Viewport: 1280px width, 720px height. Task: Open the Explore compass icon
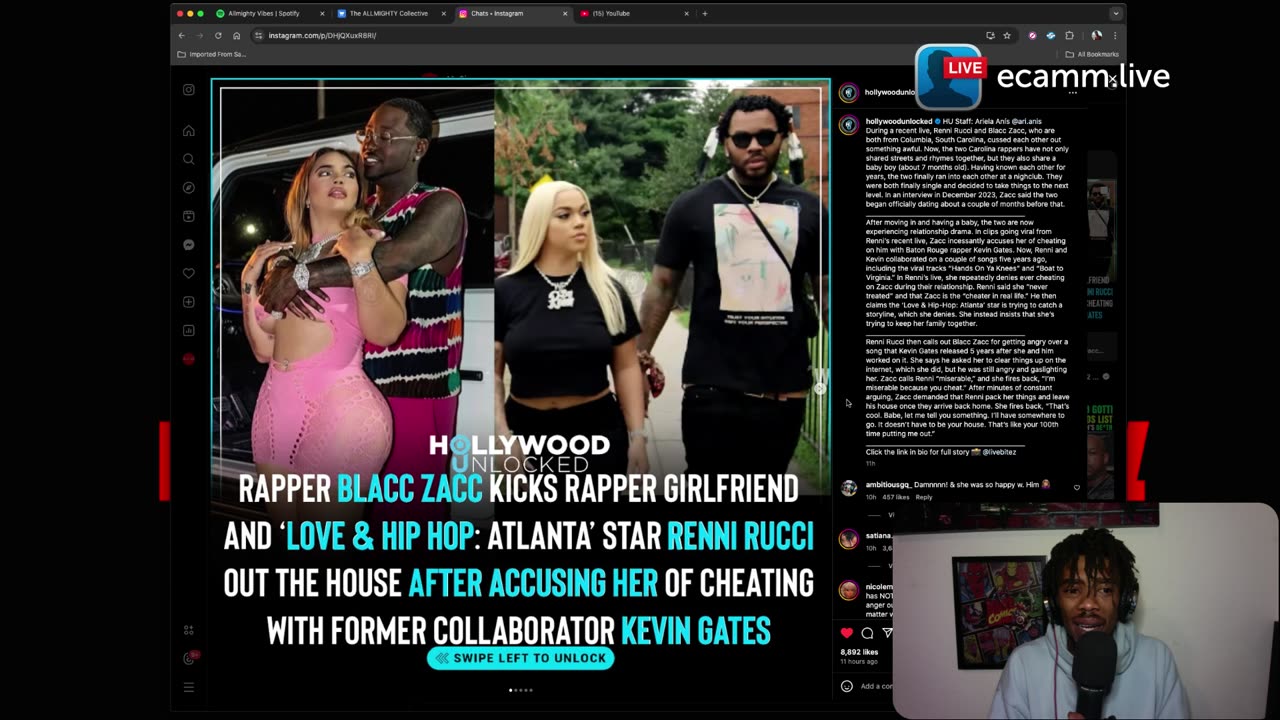pos(188,188)
